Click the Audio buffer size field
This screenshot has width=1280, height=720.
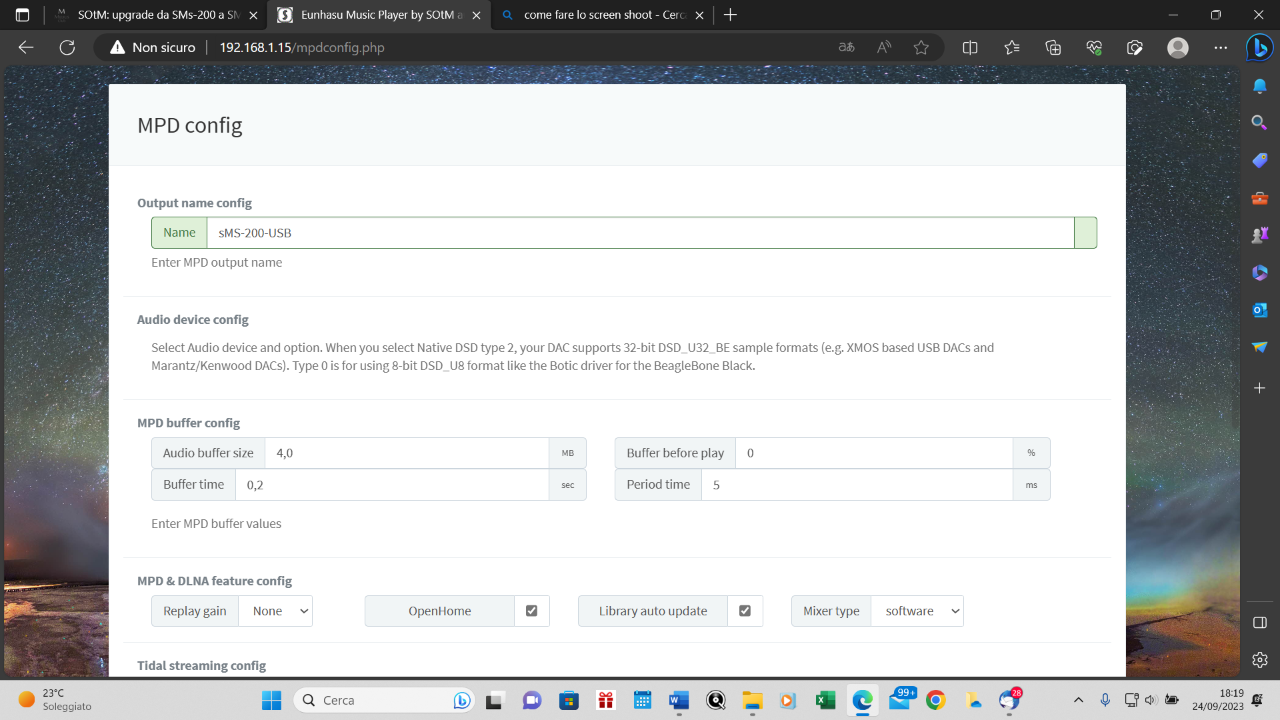click(406, 453)
